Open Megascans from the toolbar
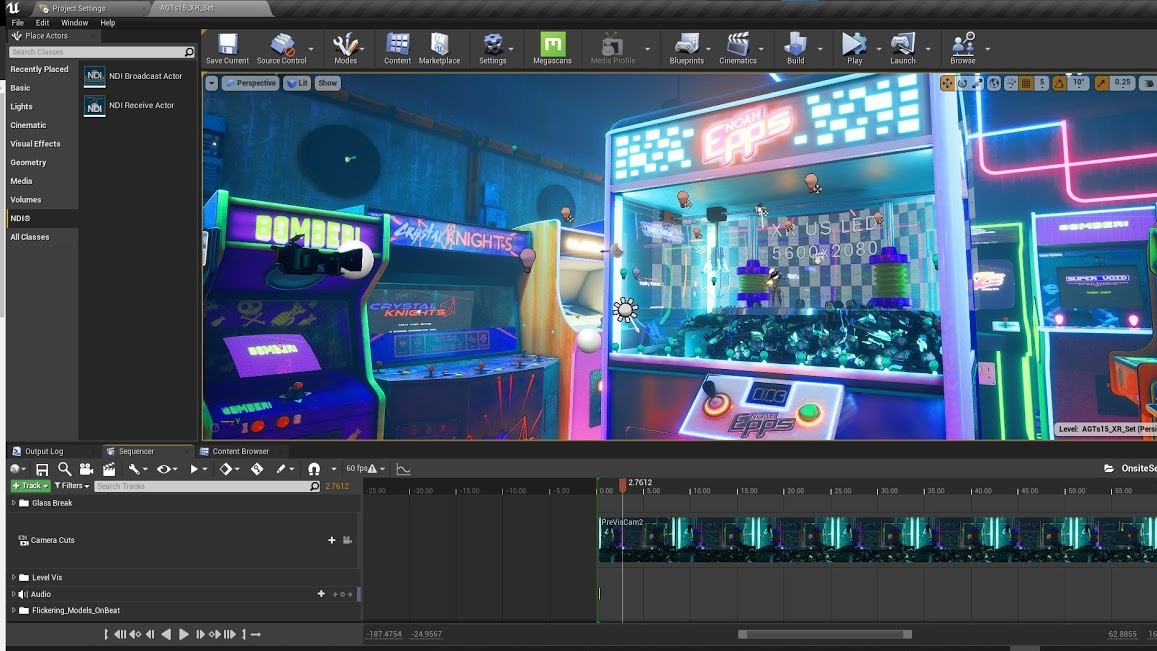The width and height of the screenshot is (1157, 651). coord(552,46)
